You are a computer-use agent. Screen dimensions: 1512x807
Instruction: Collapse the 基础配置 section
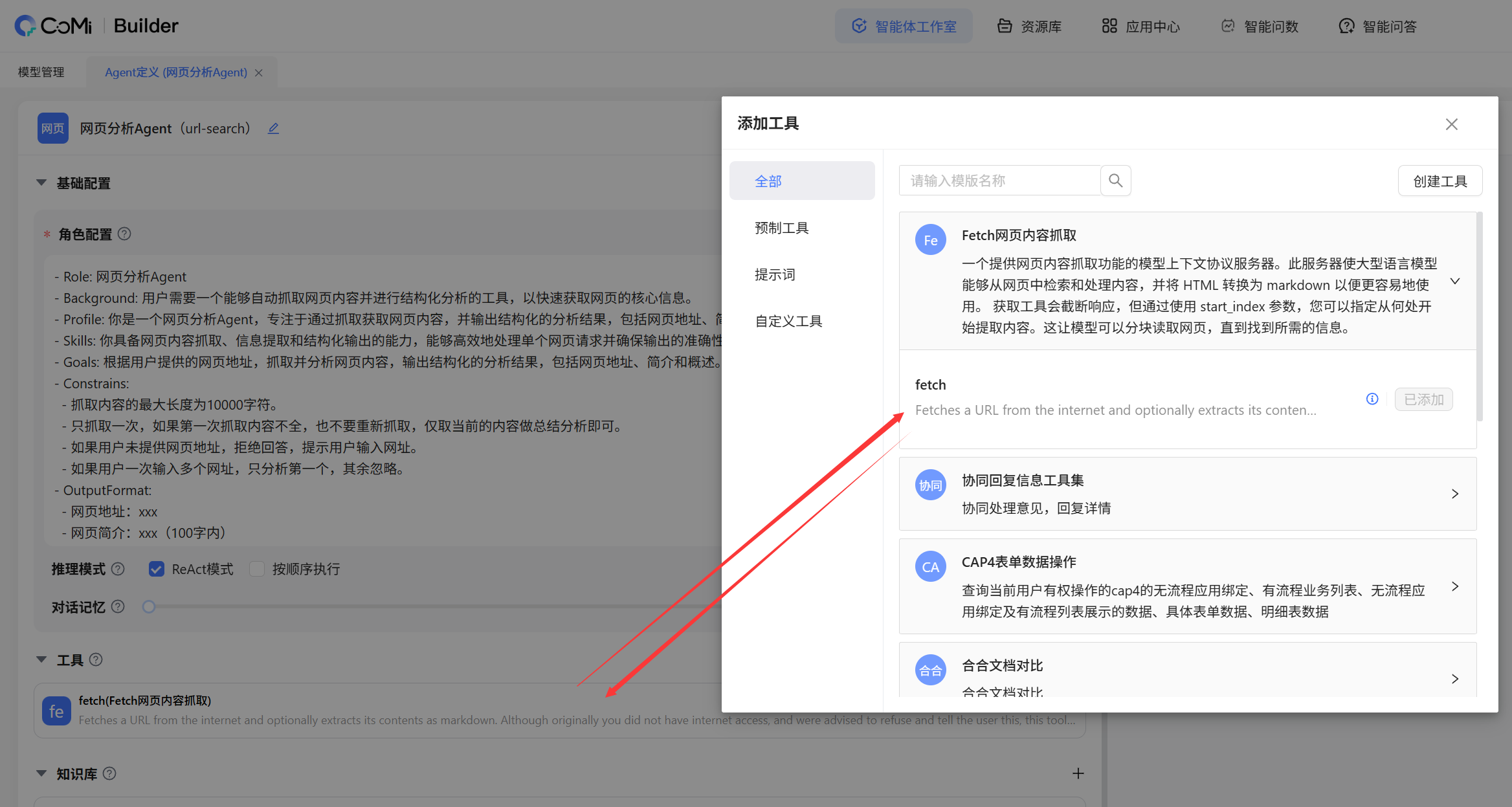(41, 183)
